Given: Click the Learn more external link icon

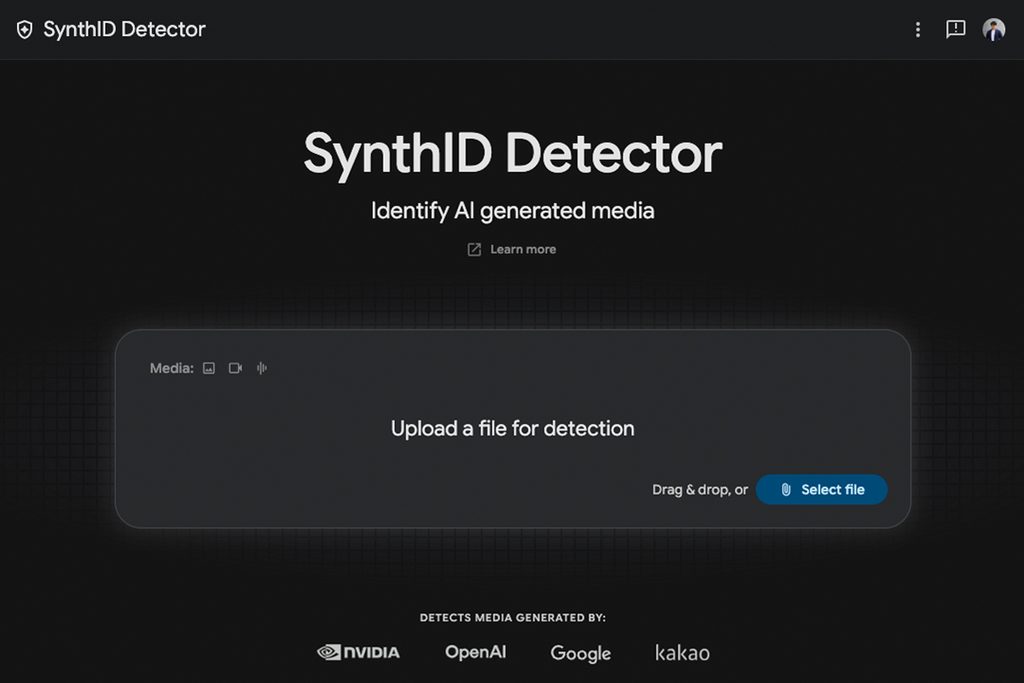Looking at the screenshot, I should 474,249.
